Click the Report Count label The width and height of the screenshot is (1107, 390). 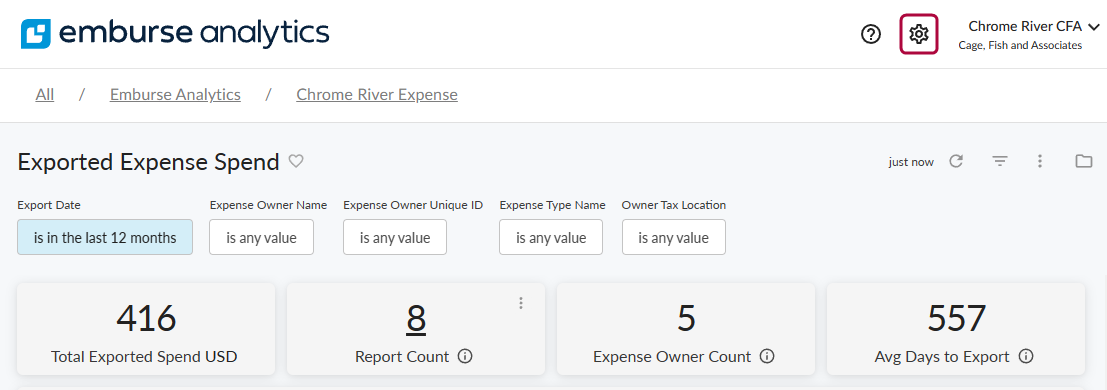click(x=402, y=357)
